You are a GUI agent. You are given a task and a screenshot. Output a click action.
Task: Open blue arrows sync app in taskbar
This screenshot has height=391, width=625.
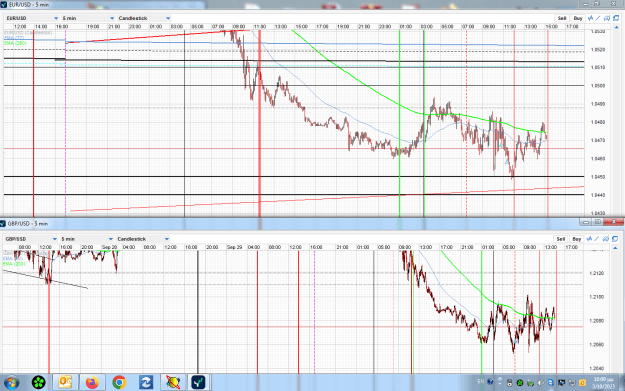coord(146,383)
